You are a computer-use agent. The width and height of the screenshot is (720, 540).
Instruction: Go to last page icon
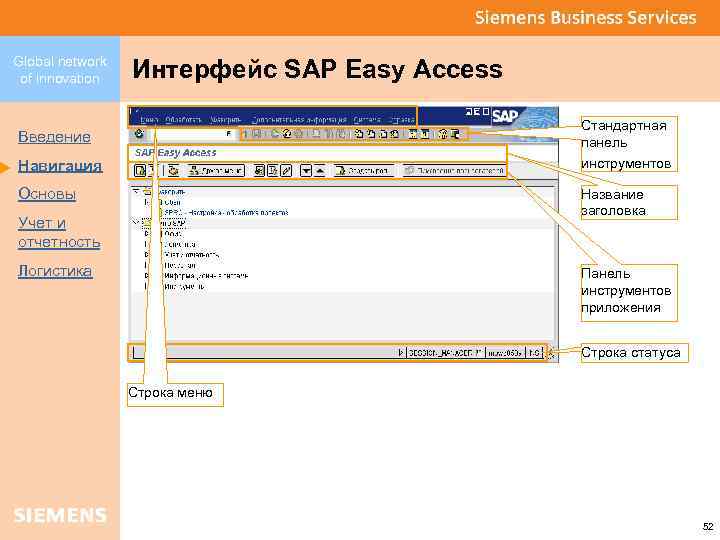[x=394, y=134]
